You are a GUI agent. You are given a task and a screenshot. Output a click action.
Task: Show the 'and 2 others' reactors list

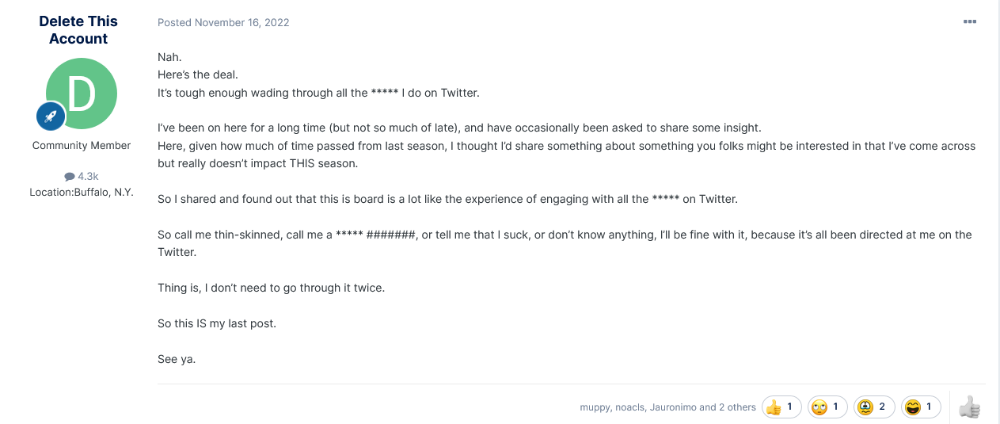coord(728,407)
